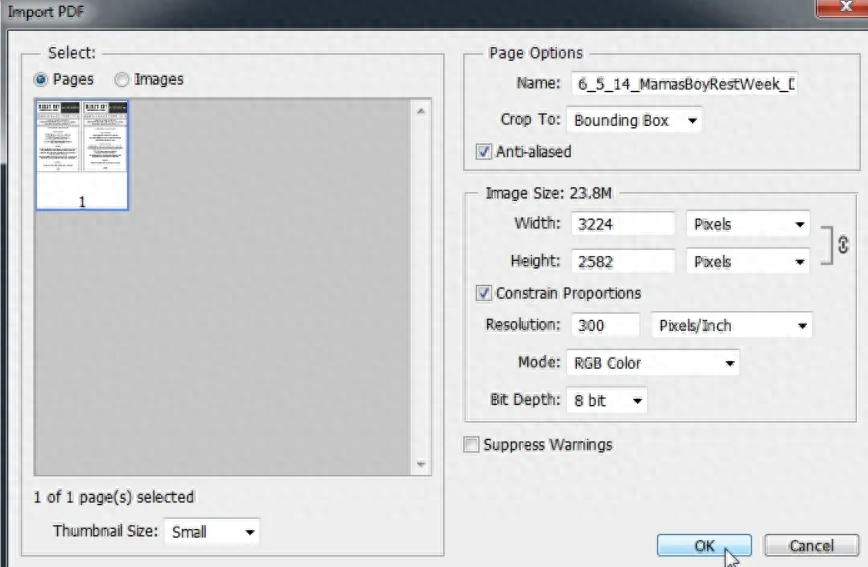Click the chain link constrain icon

point(843,244)
